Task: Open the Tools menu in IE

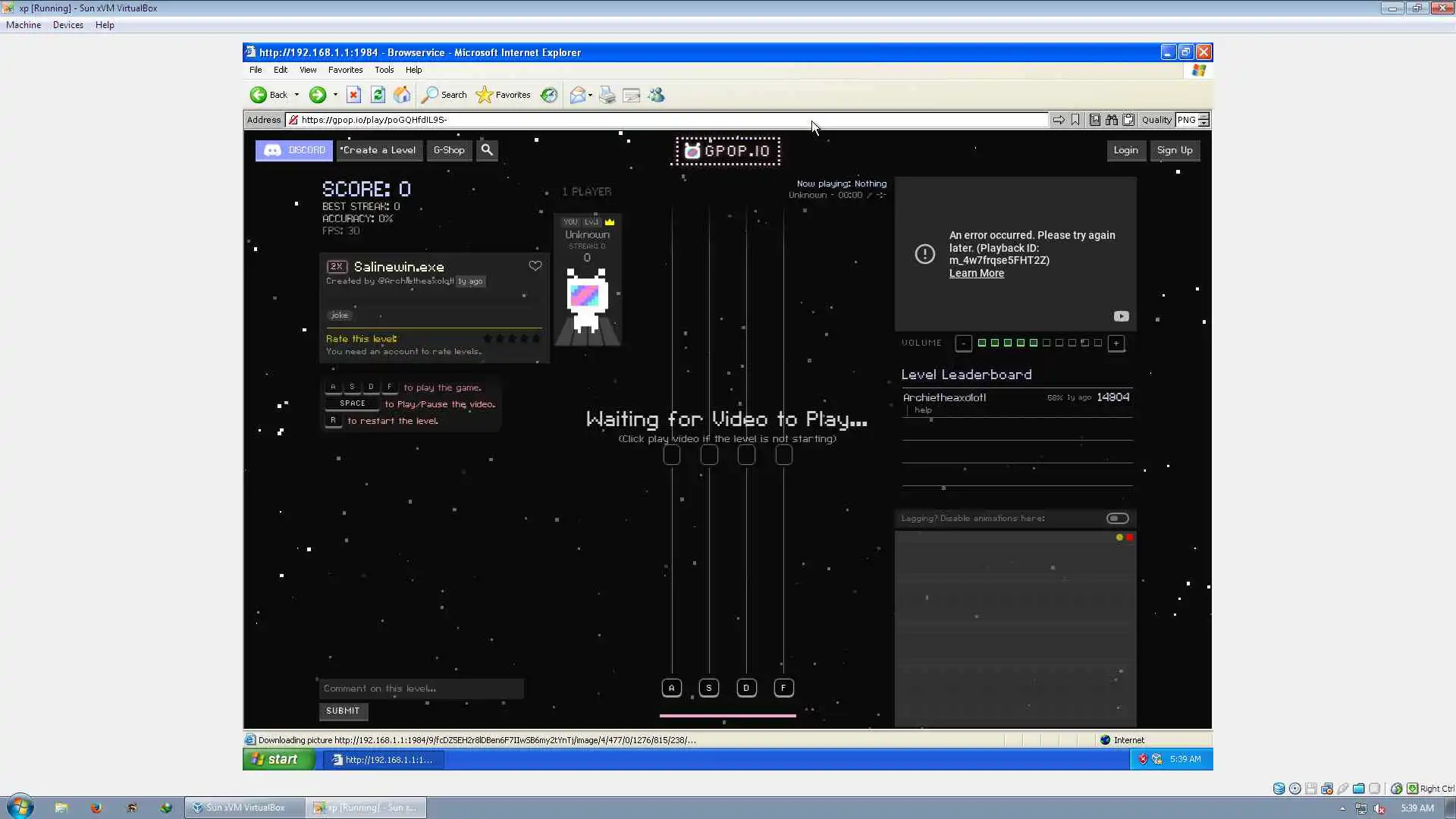Action: point(384,70)
